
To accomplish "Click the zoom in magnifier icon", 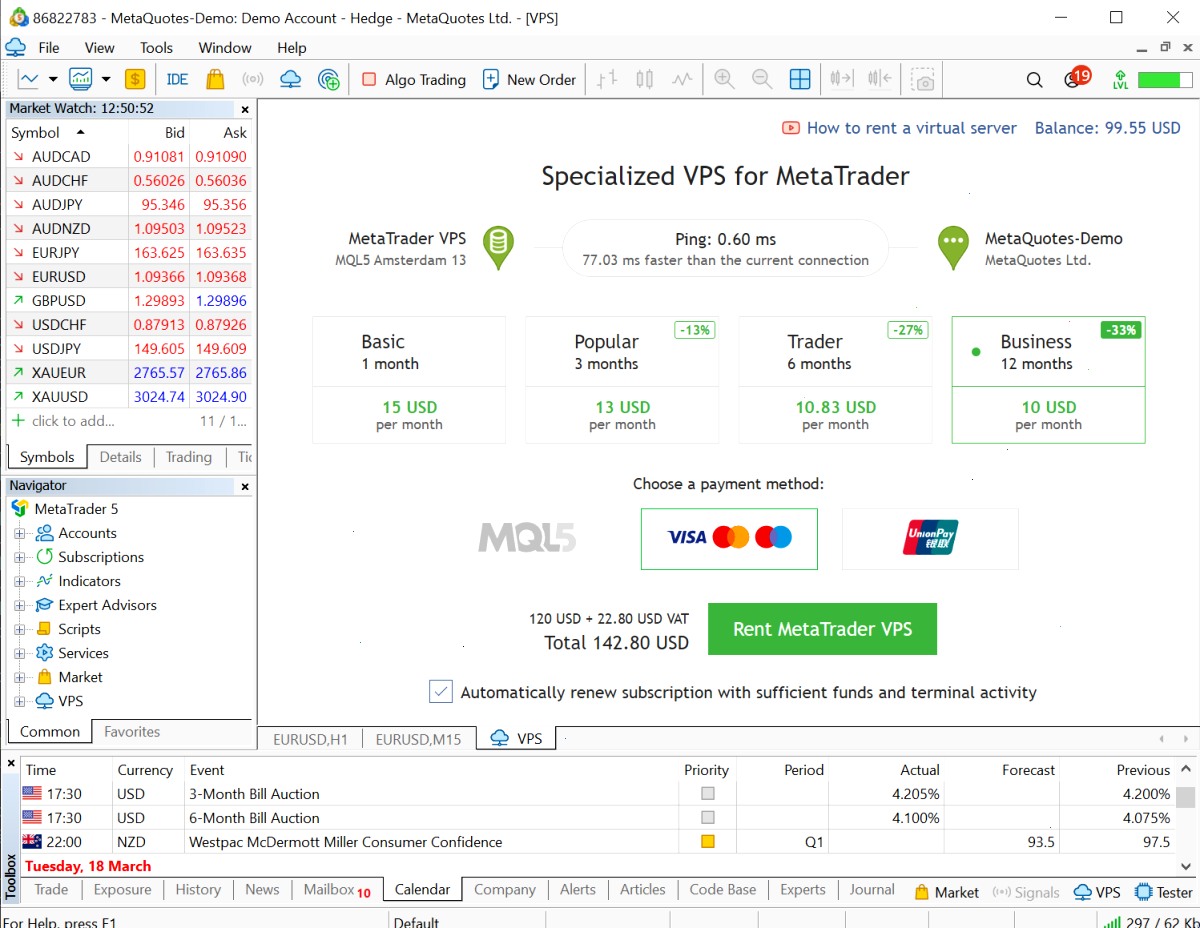I will 725,79.
